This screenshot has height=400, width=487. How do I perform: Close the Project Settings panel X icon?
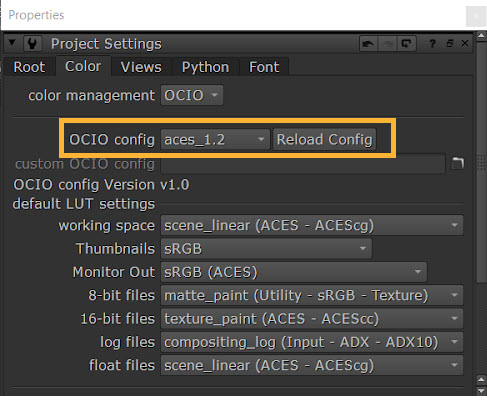pos(465,43)
